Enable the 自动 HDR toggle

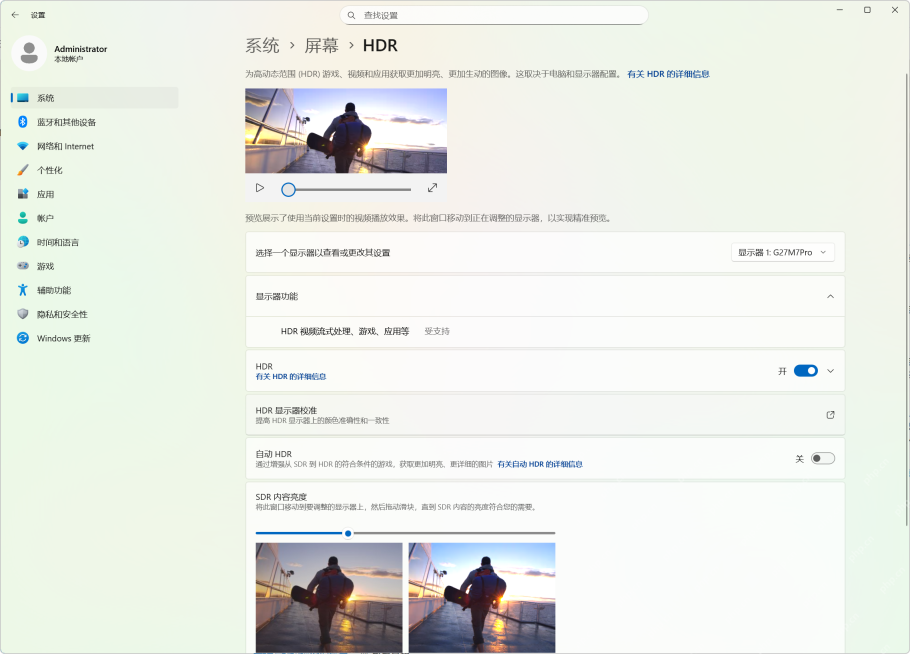[822, 458]
